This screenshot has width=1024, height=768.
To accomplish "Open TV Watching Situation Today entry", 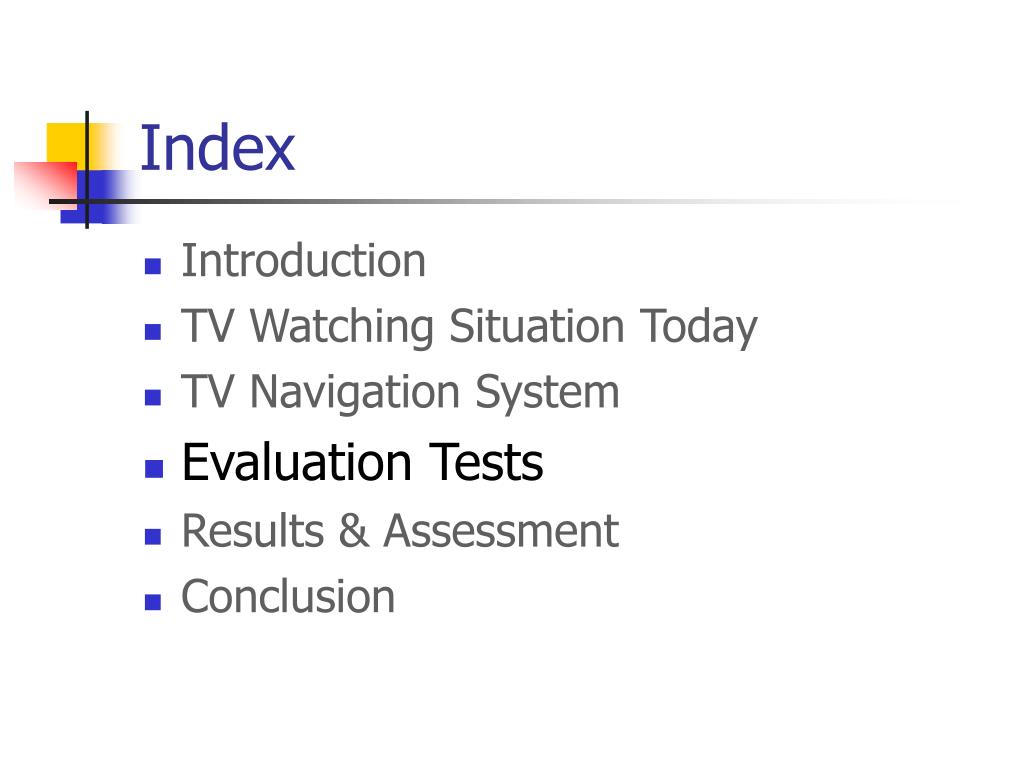I will pos(469,327).
